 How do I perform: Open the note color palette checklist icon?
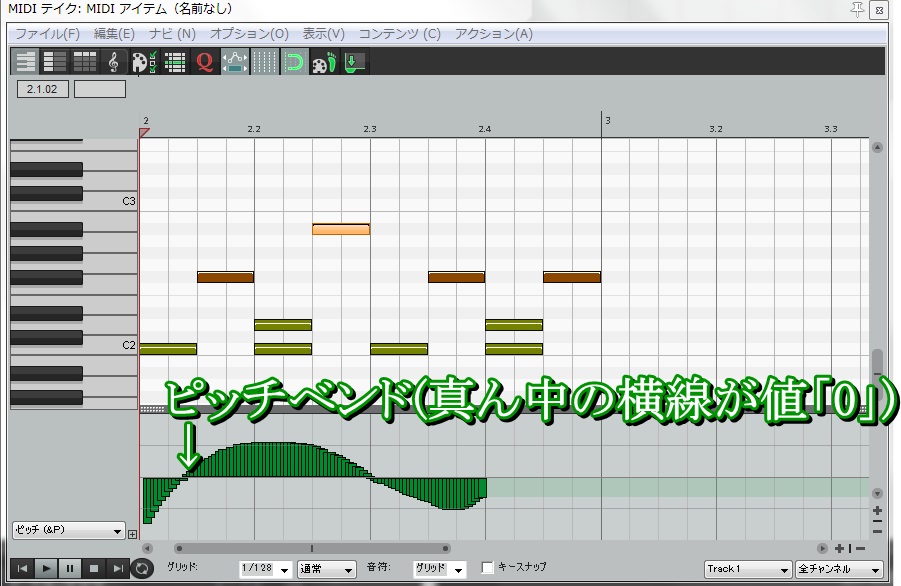(144, 62)
